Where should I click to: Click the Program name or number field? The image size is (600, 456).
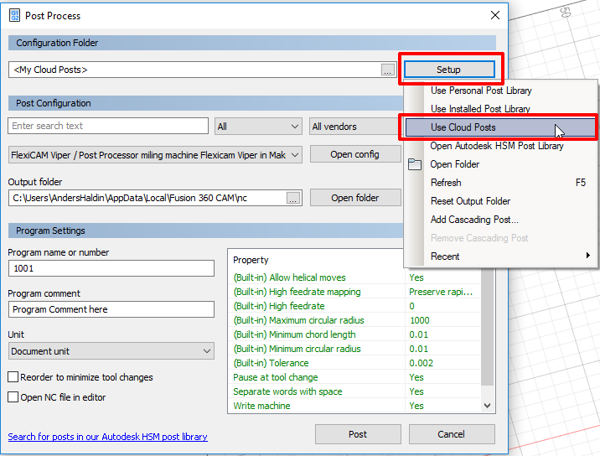[110, 268]
